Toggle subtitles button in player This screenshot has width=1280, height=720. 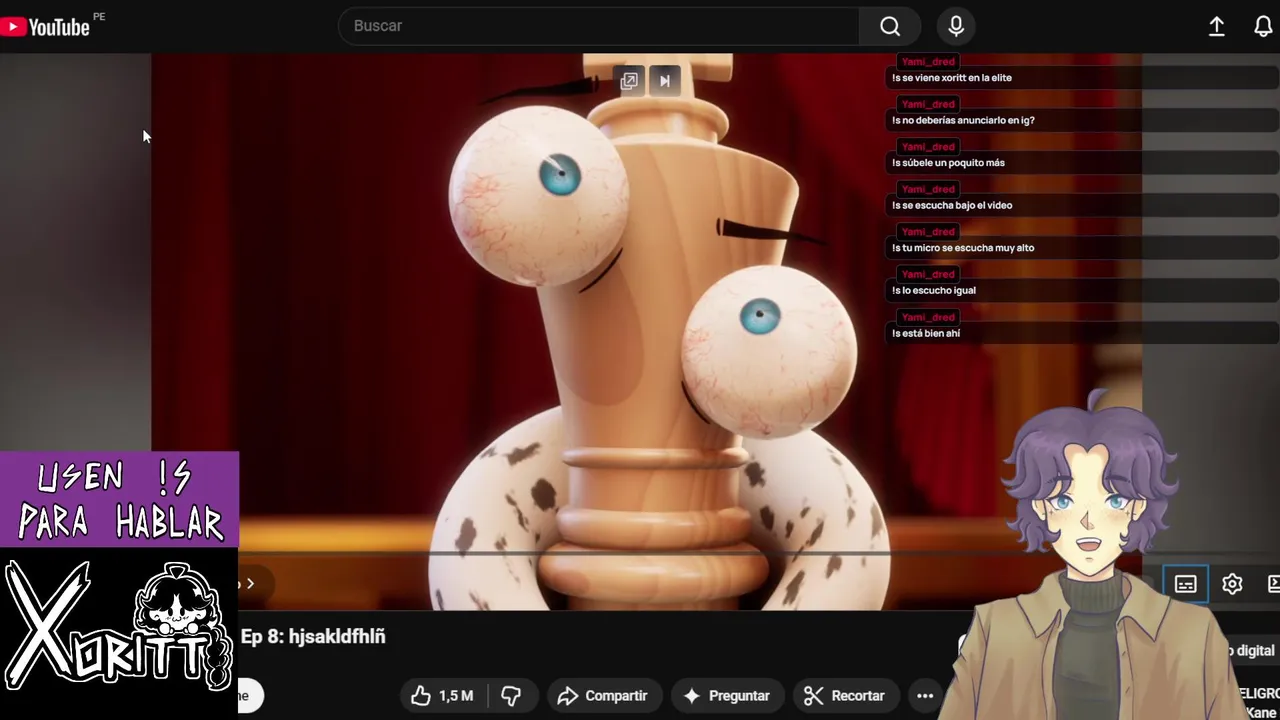1185,584
